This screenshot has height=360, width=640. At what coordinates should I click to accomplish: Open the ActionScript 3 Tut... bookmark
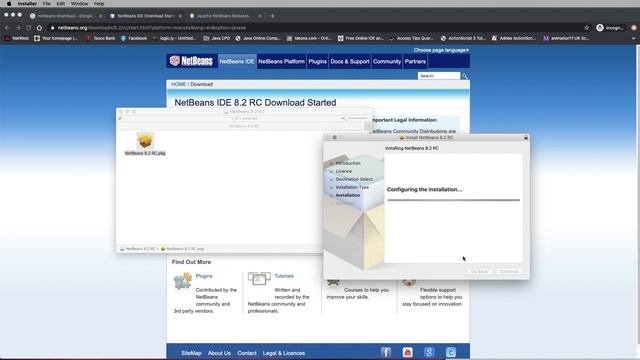pos(463,38)
